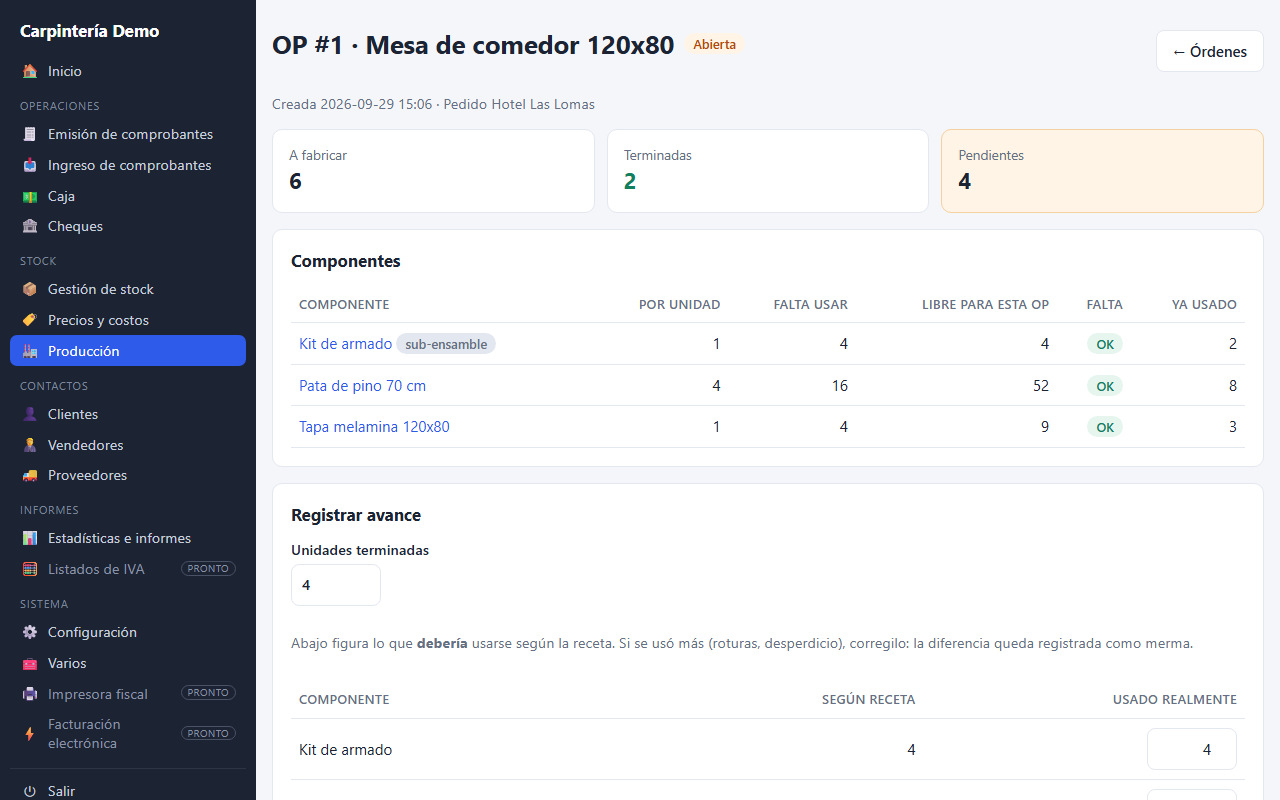Viewport: 1280px width, 800px height.
Task: Click the inbox icon for Ingreso de comprobantes
Action: (x=30, y=165)
